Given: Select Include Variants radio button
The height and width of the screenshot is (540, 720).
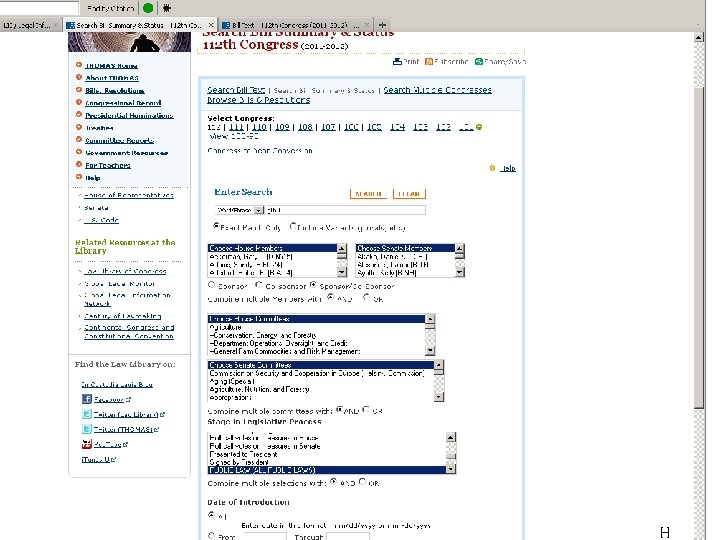Looking at the screenshot, I should (x=293, y=226).
